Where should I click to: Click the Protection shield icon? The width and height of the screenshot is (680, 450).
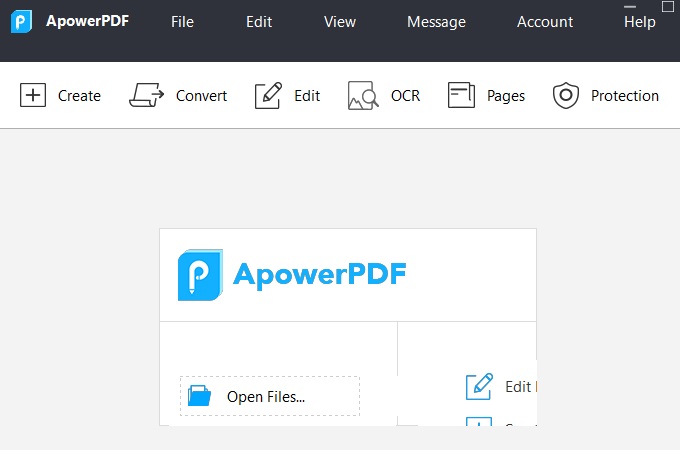click(x=566, y=95)
